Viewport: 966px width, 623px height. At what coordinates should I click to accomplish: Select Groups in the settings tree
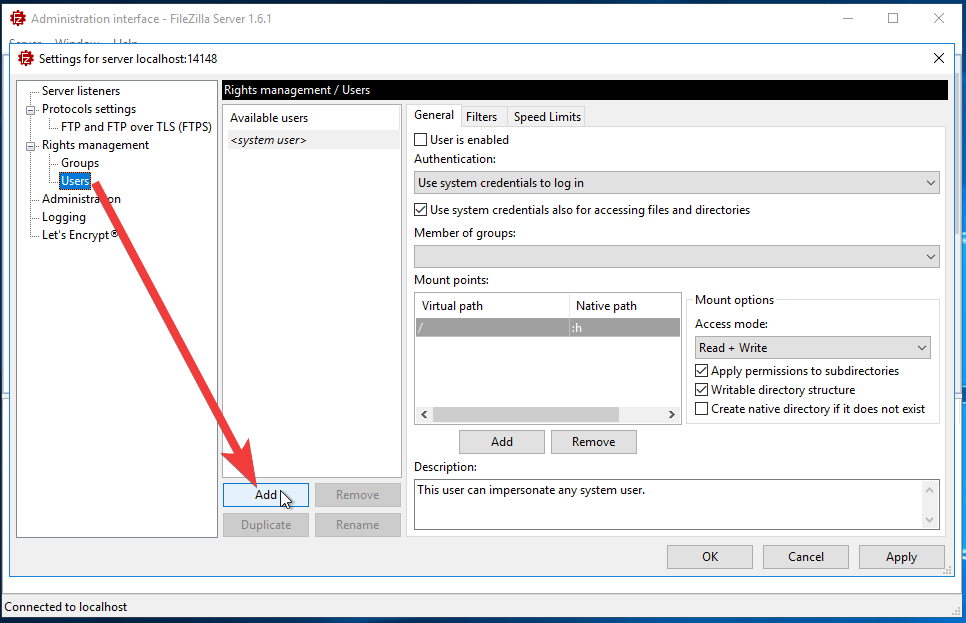80,163
